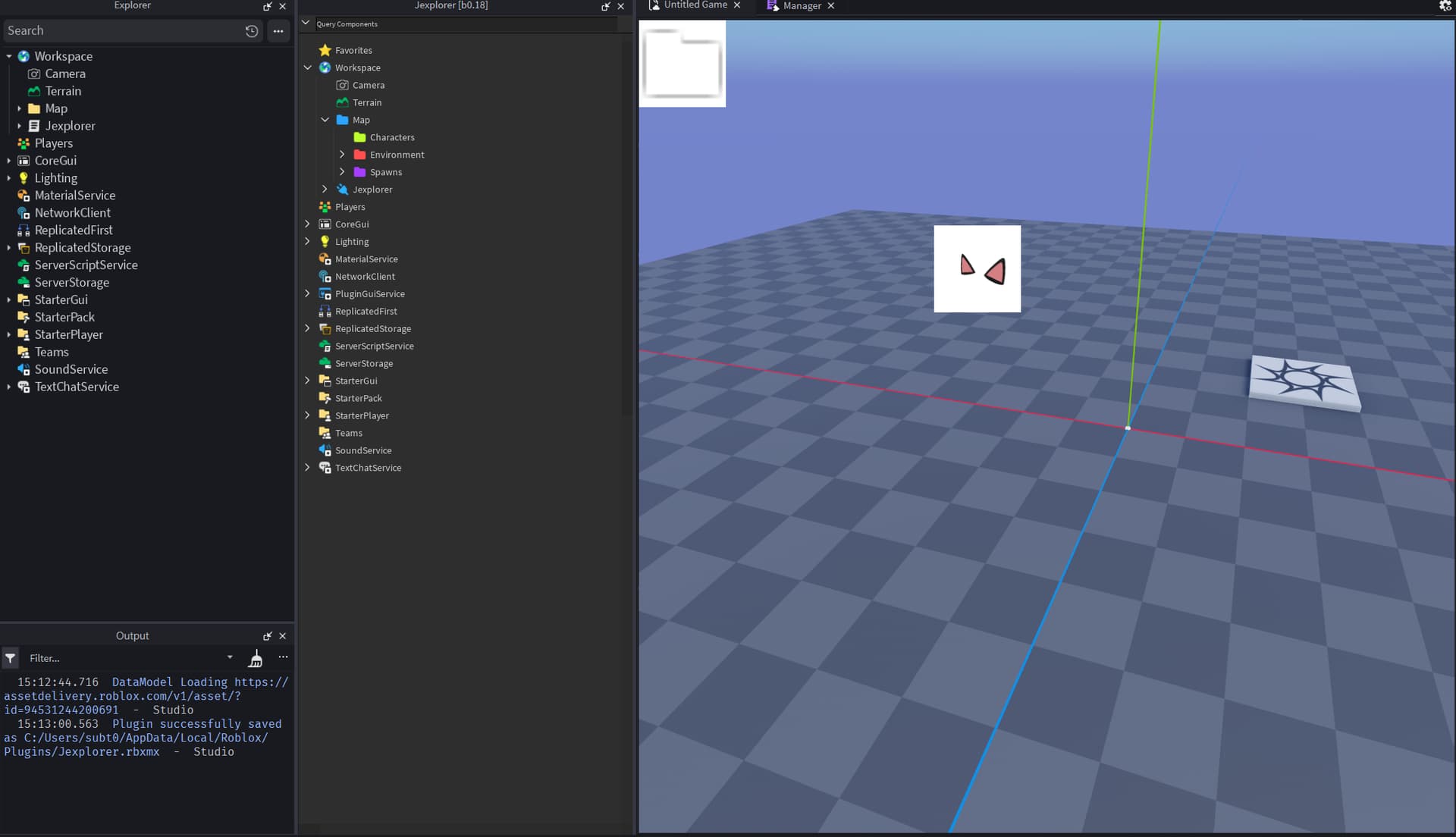1456x837 pixels.
Task: Open viewport settings gear icon
Action: (x=1445, y=6)
